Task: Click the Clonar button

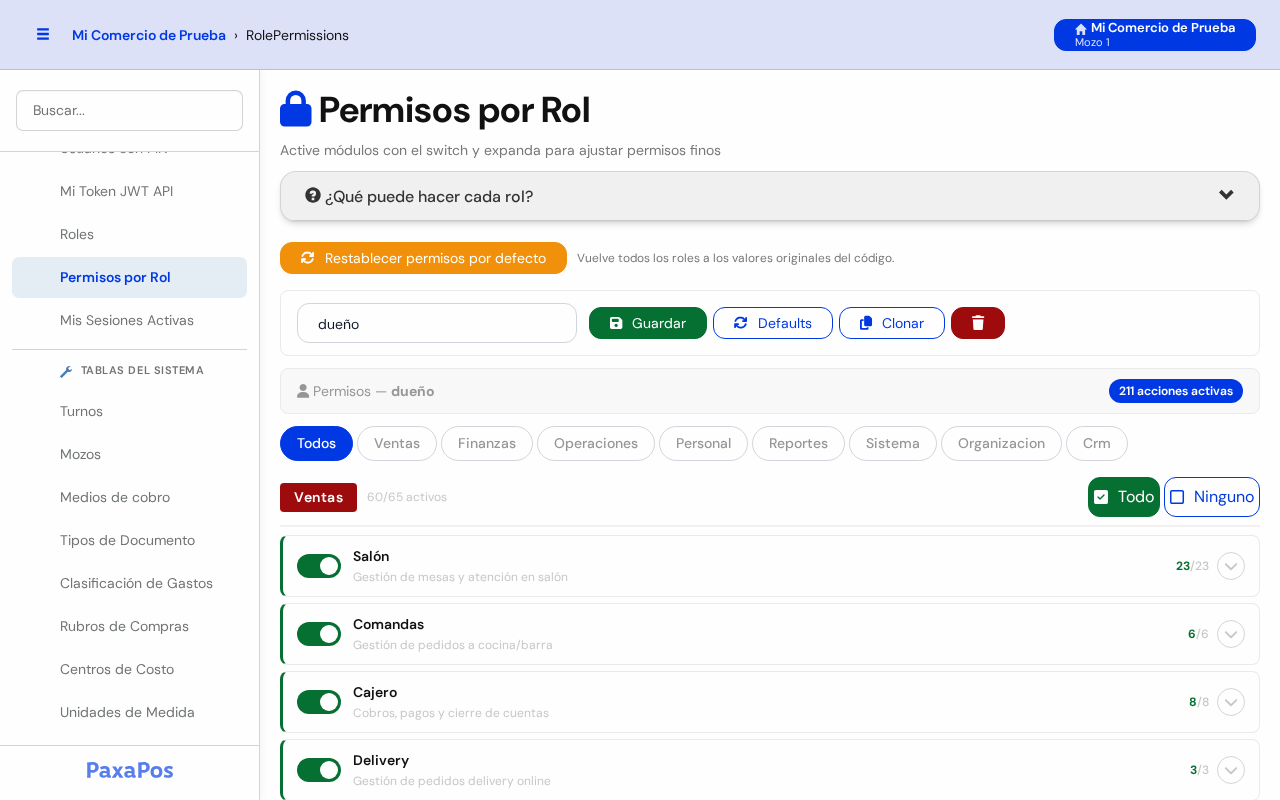Action: tap(892, 323)
